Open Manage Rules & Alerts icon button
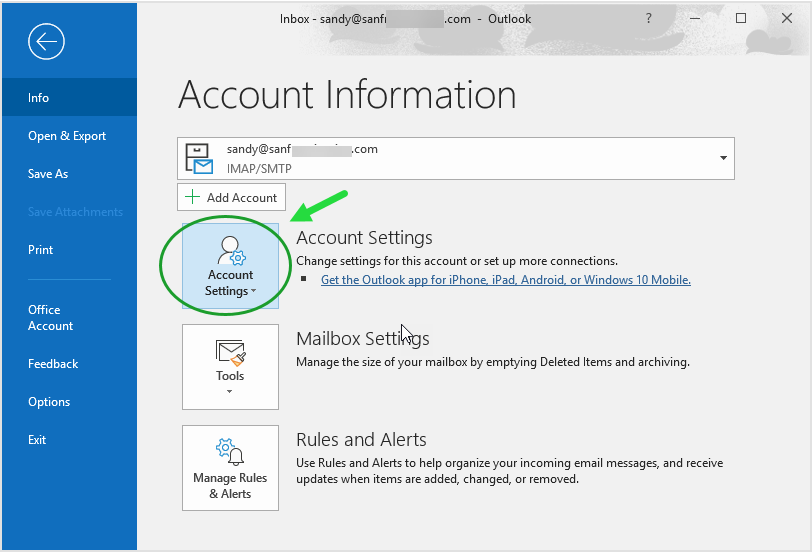The image size is (812, 554). [230, 467]
